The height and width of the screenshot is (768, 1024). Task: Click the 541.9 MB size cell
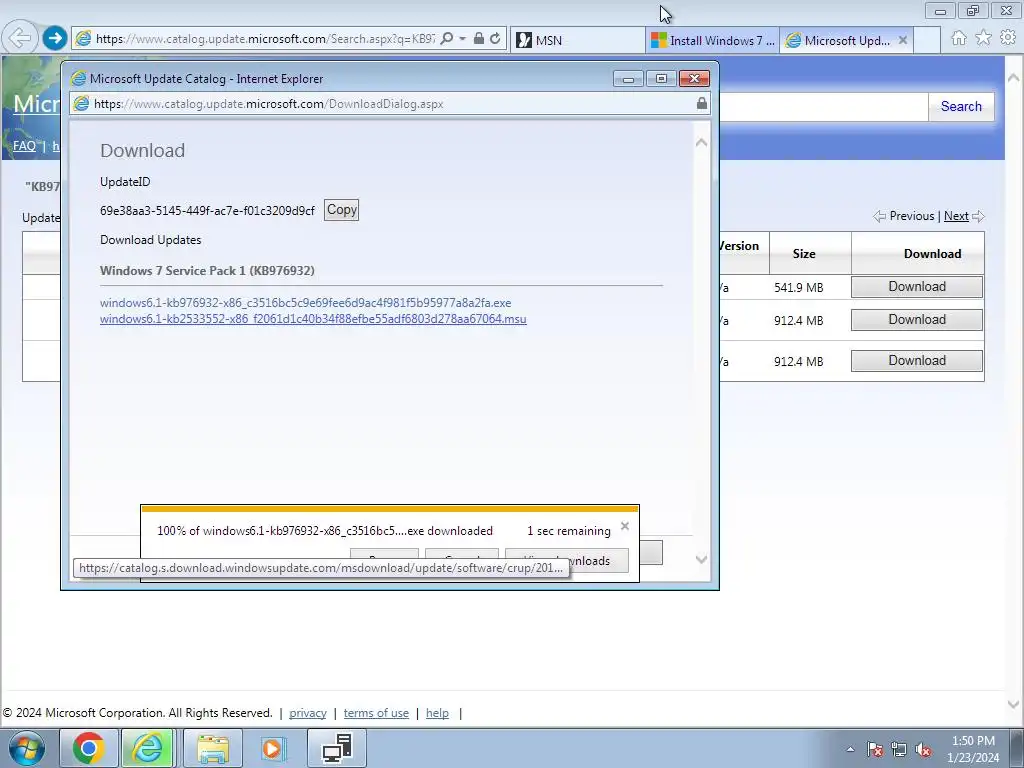pos(798,287)
